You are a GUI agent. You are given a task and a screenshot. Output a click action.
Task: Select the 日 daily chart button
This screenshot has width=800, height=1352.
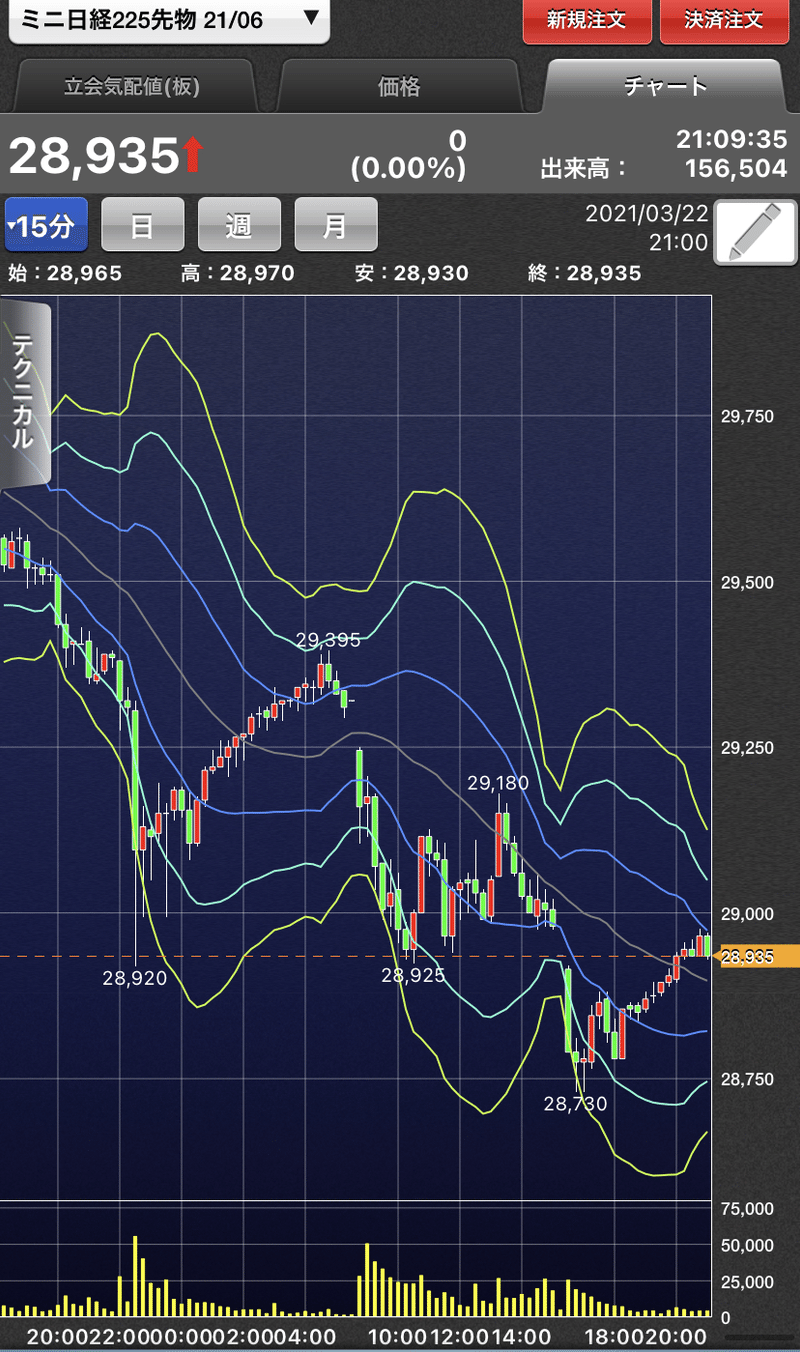143,225
